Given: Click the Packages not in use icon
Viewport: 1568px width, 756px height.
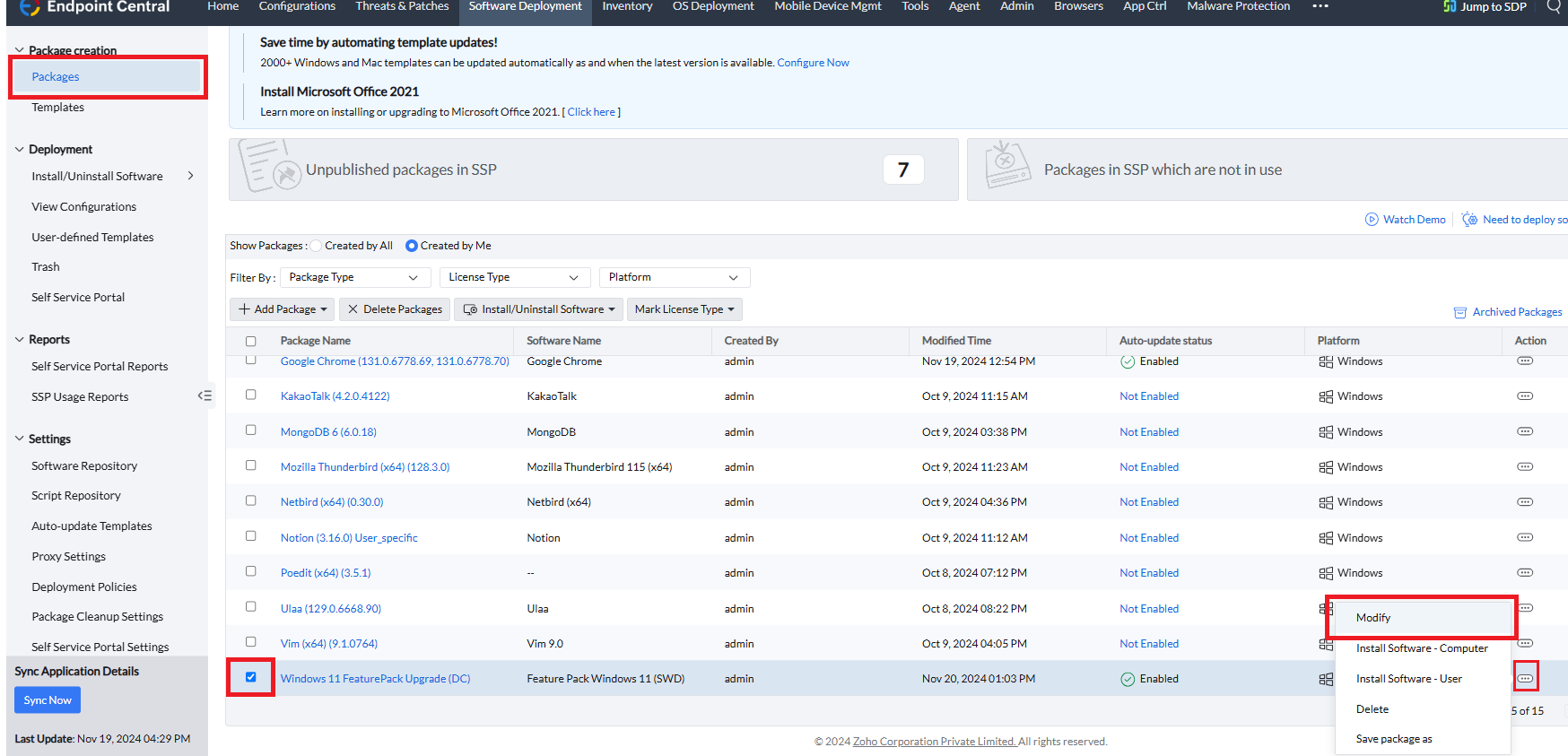Looking at the screenshot, I should [1006, 166].
